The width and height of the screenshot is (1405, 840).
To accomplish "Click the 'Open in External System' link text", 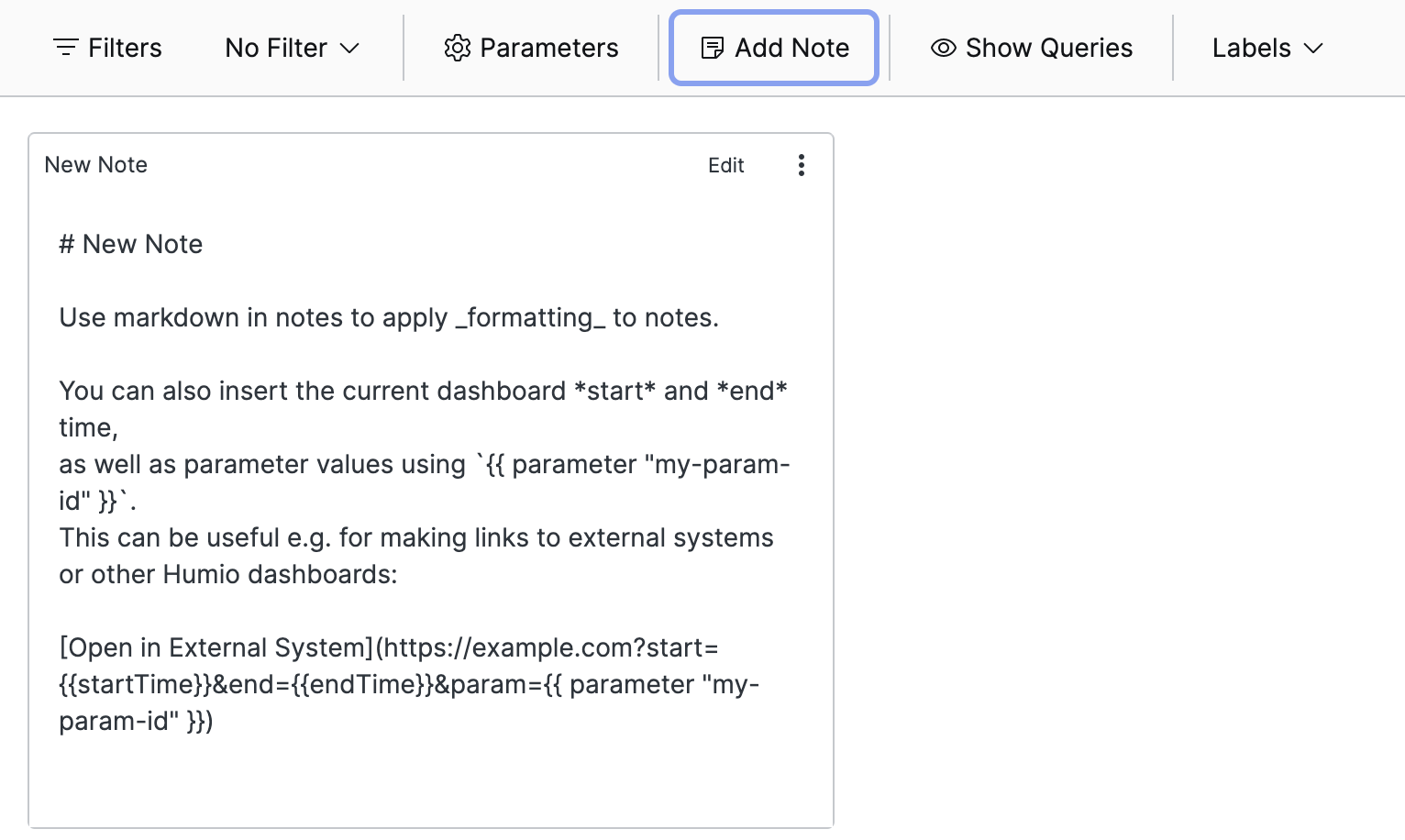I will click(216, 647).
